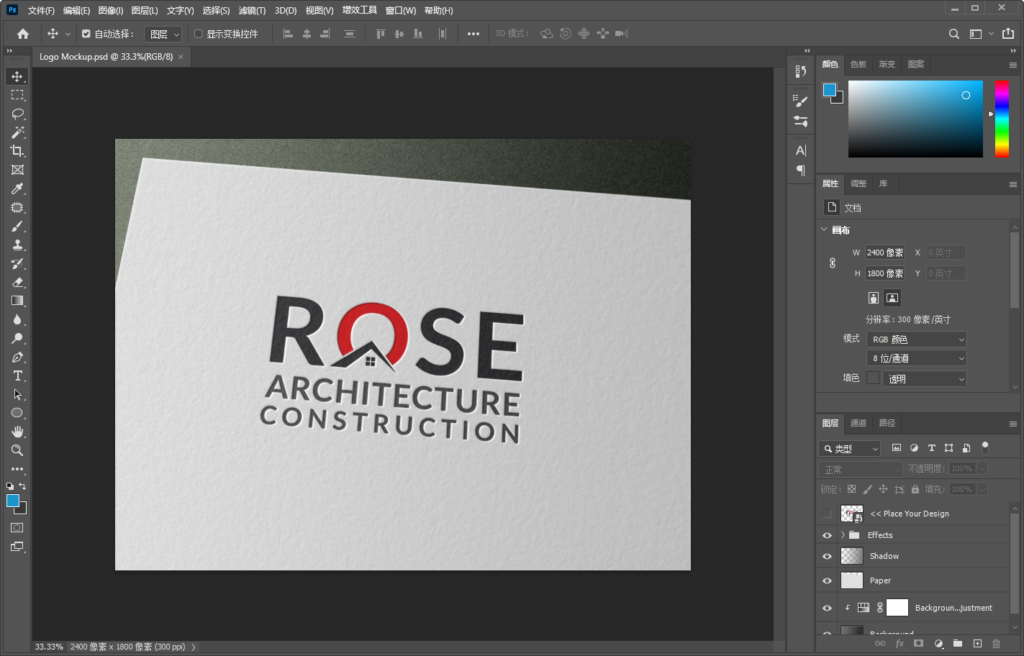Viewport: 1024px width, 656px height.
Task: Select the Eraser tool
Action: [17, 282]
